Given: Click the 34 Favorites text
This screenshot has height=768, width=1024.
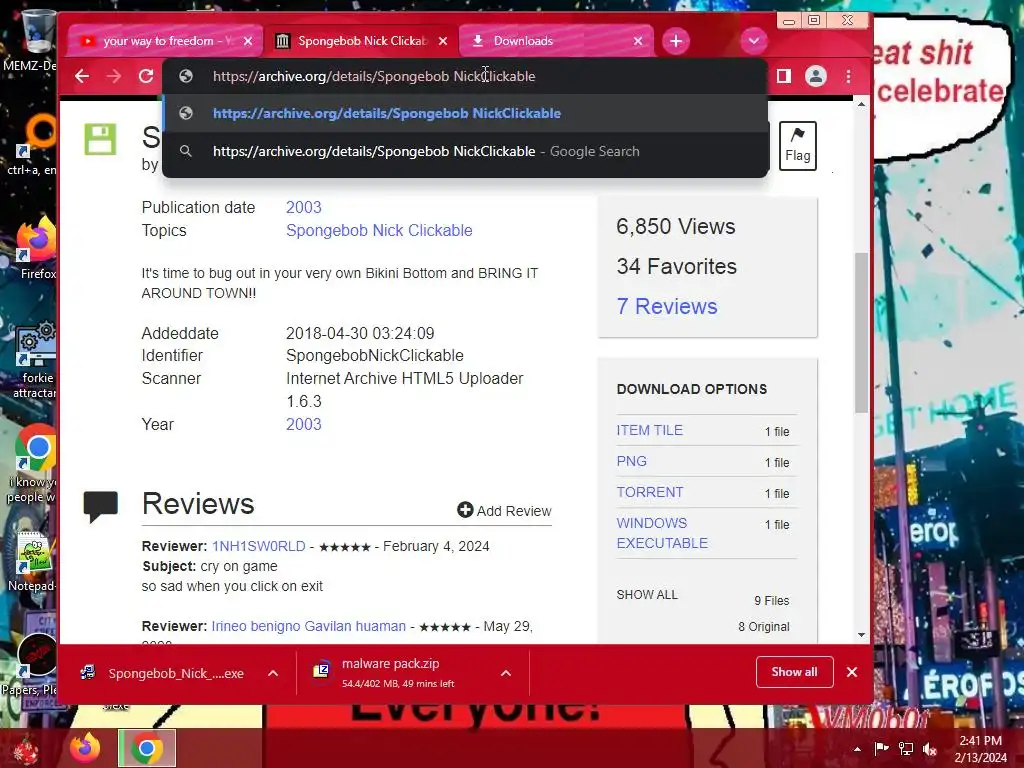Looking at the screenshot, I should (x=677, y=266).
